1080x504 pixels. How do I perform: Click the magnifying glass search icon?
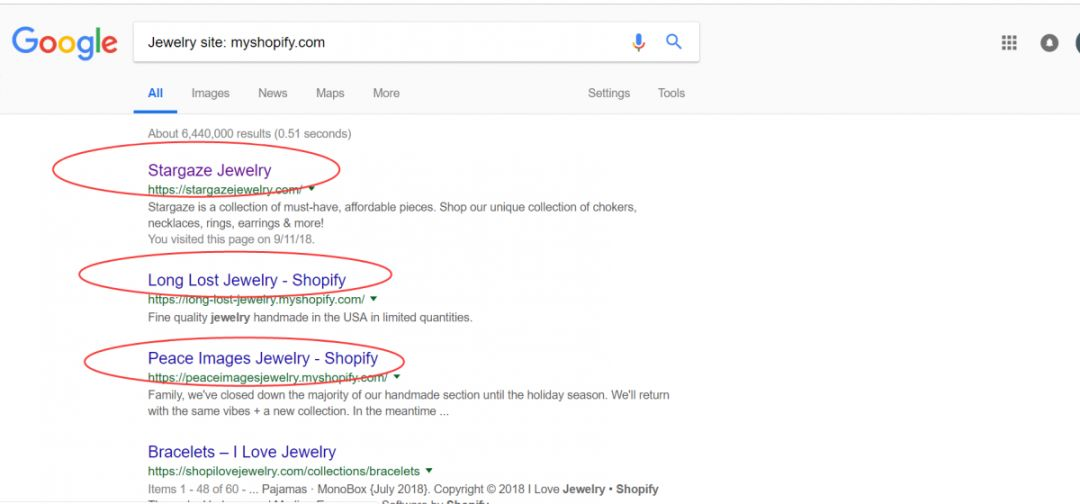tap(674, 42)
